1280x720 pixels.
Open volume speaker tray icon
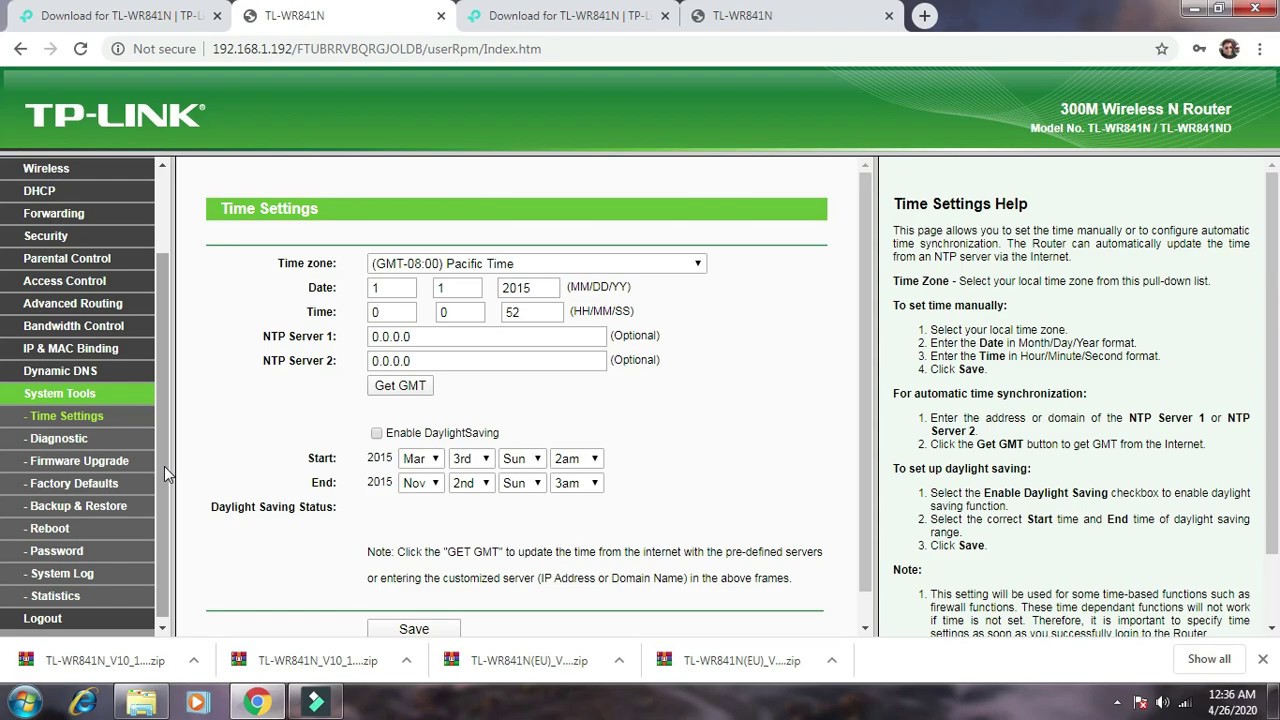point(1162,702)
